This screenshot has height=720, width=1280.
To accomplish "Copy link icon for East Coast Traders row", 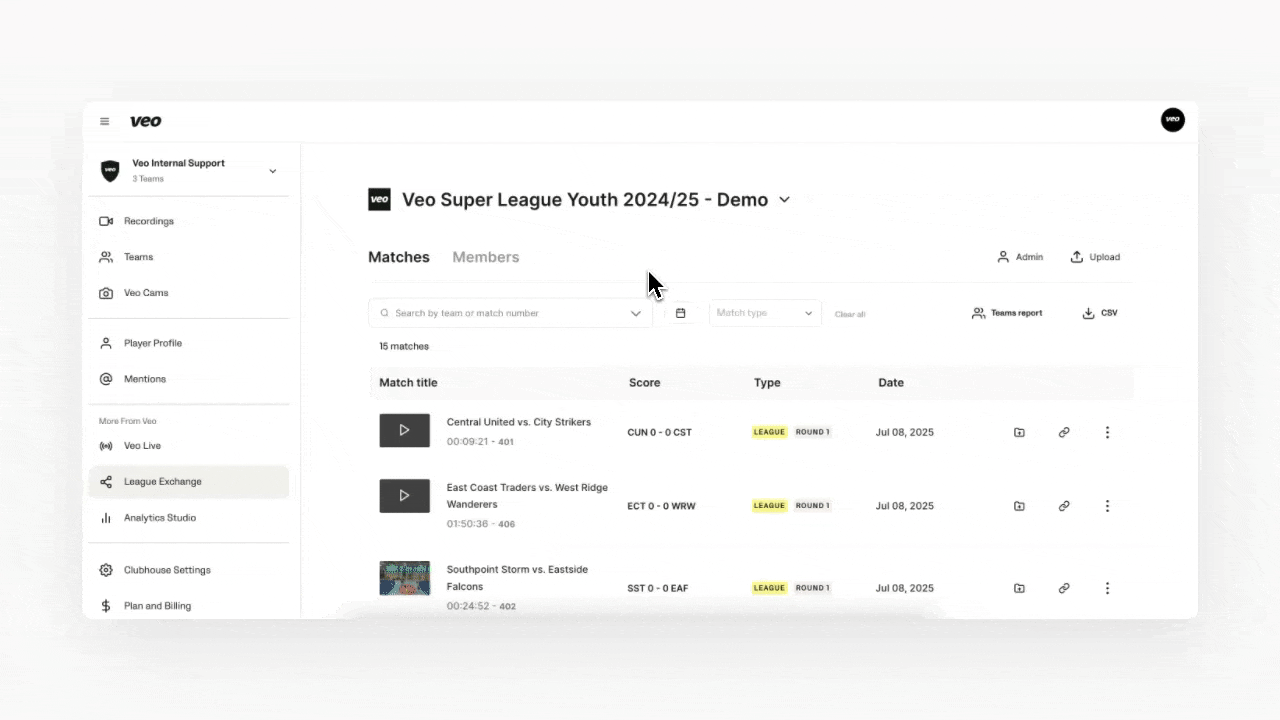I will (x=1064, y=506).
